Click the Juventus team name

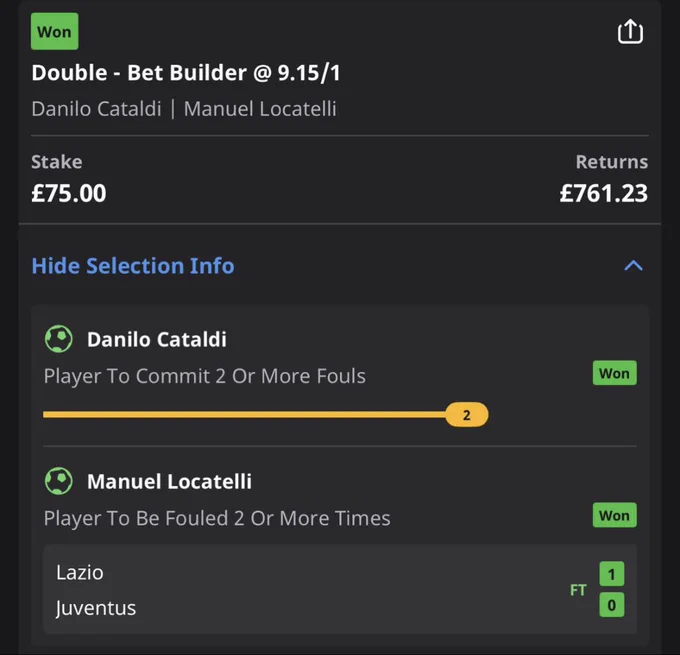point(96,608)
